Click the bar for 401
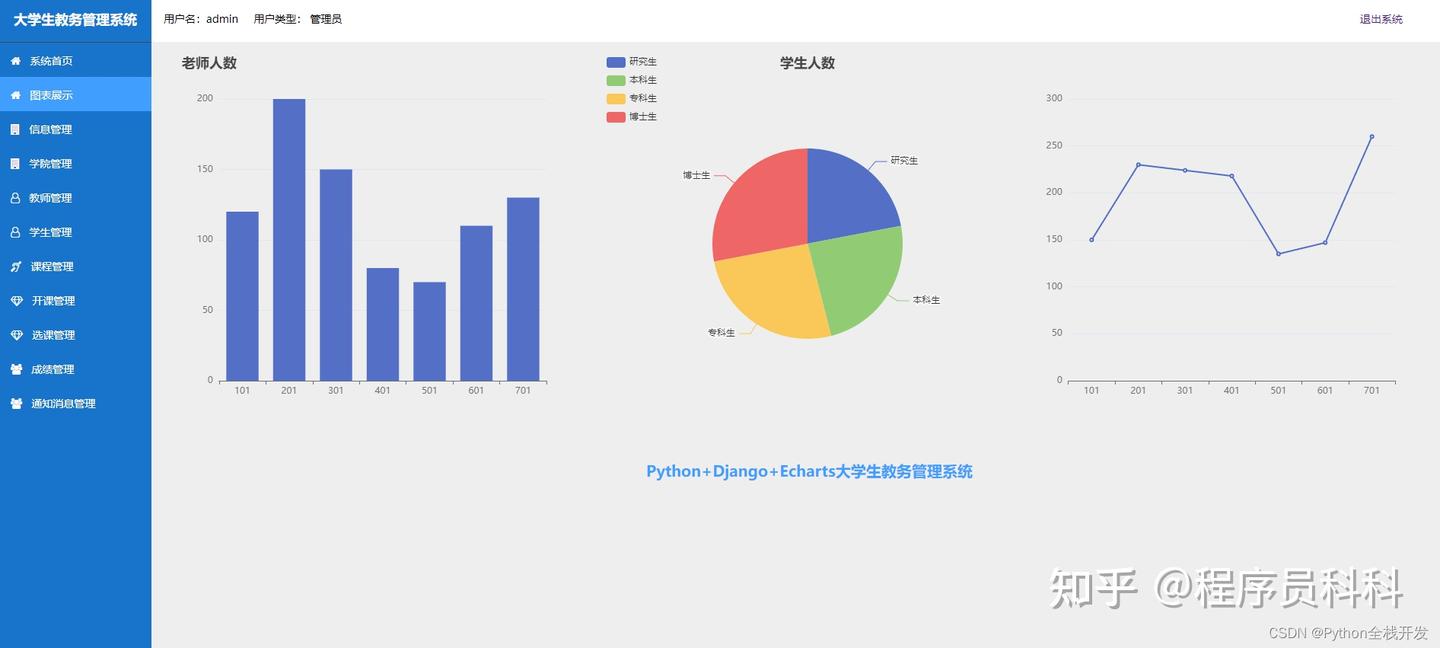This screenshot has height=648, width=1440. 383,324
